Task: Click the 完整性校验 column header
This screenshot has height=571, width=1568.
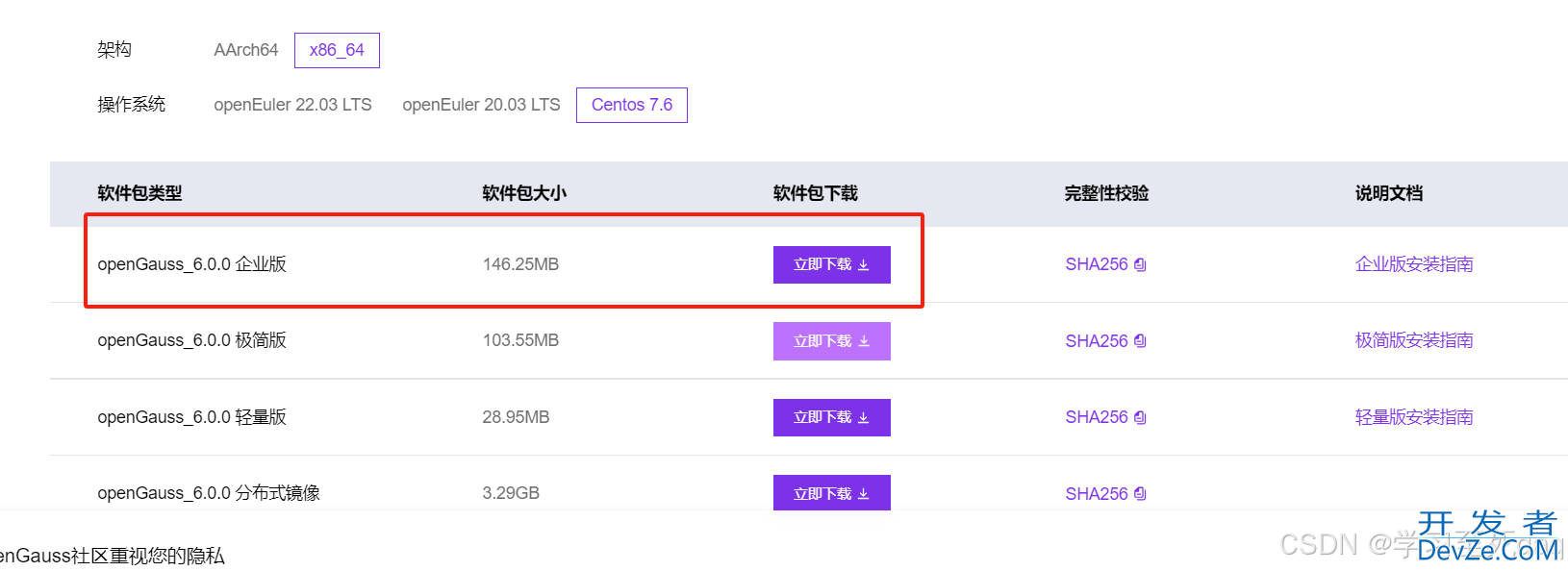Action: click(1106, 193)
